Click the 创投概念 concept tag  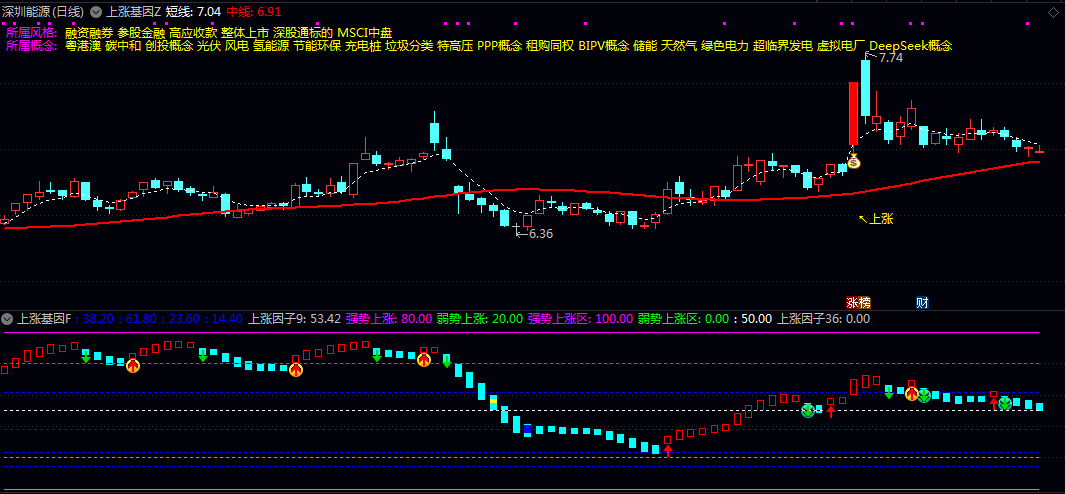[169, 46]
